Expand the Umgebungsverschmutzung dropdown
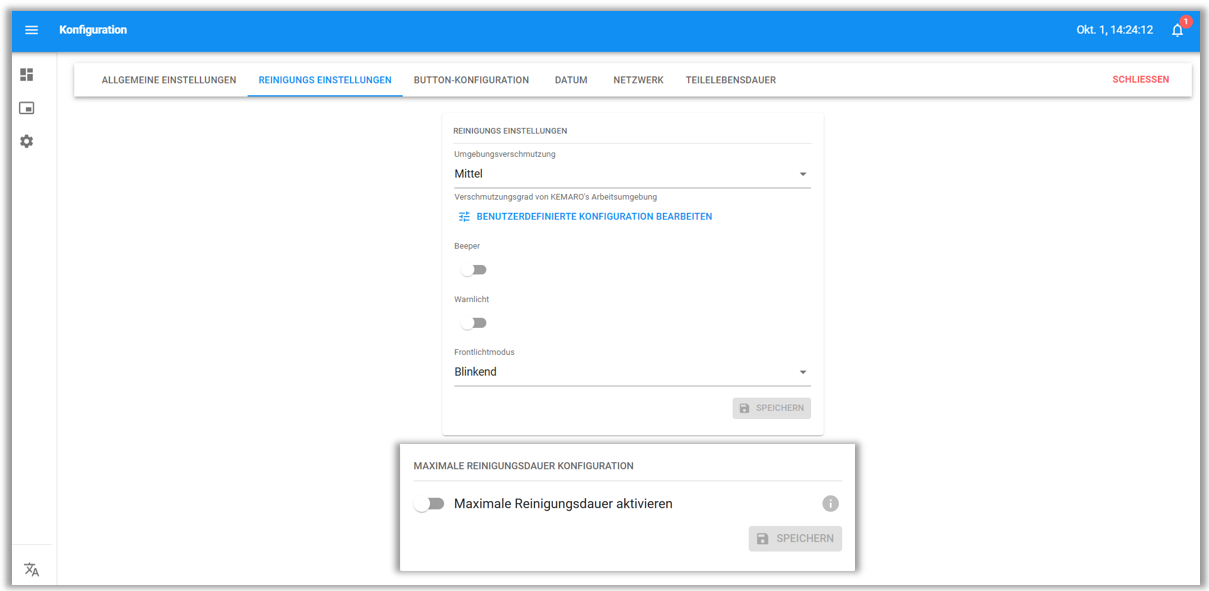 pyautogui.click(x=632, y=174)
